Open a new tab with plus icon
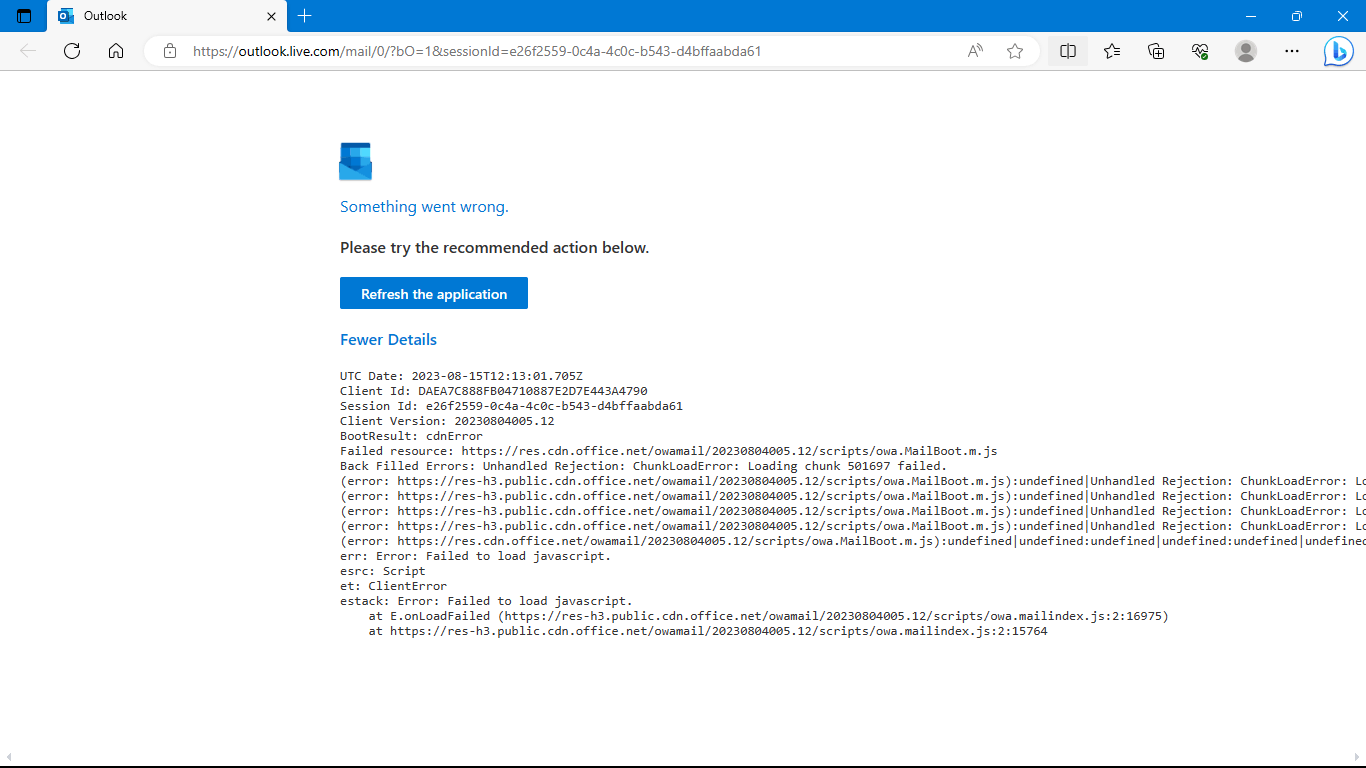This screenshot has height=768, width=1366. click(x=305, y=16)
